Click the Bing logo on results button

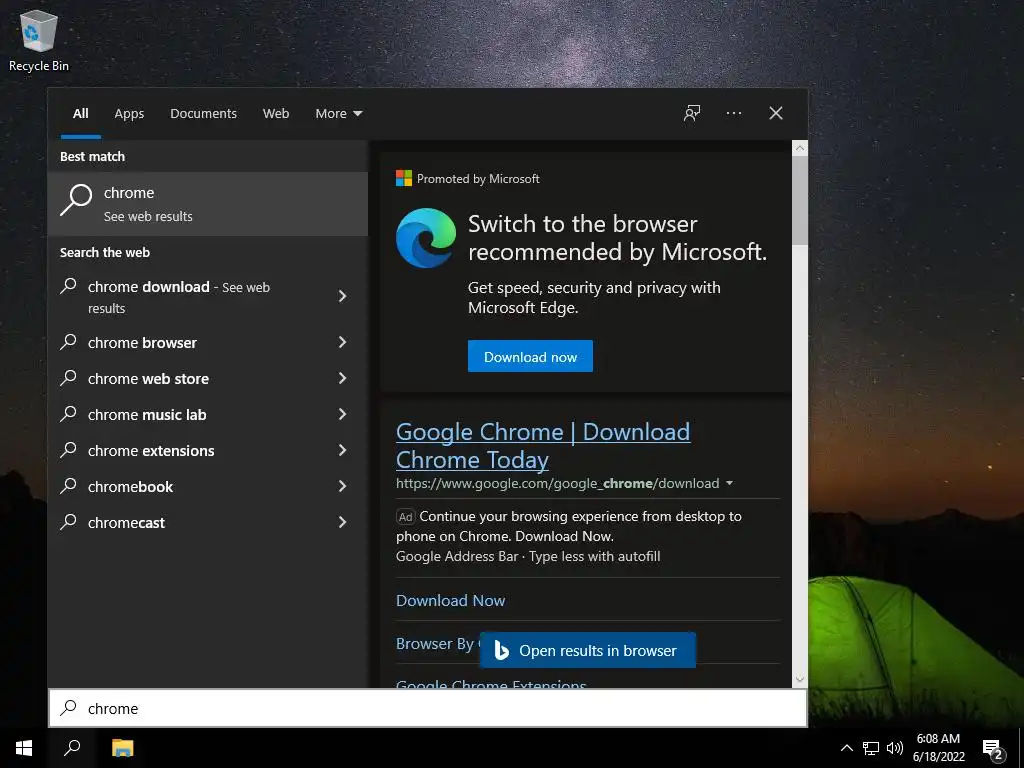[x=501, y=650]
